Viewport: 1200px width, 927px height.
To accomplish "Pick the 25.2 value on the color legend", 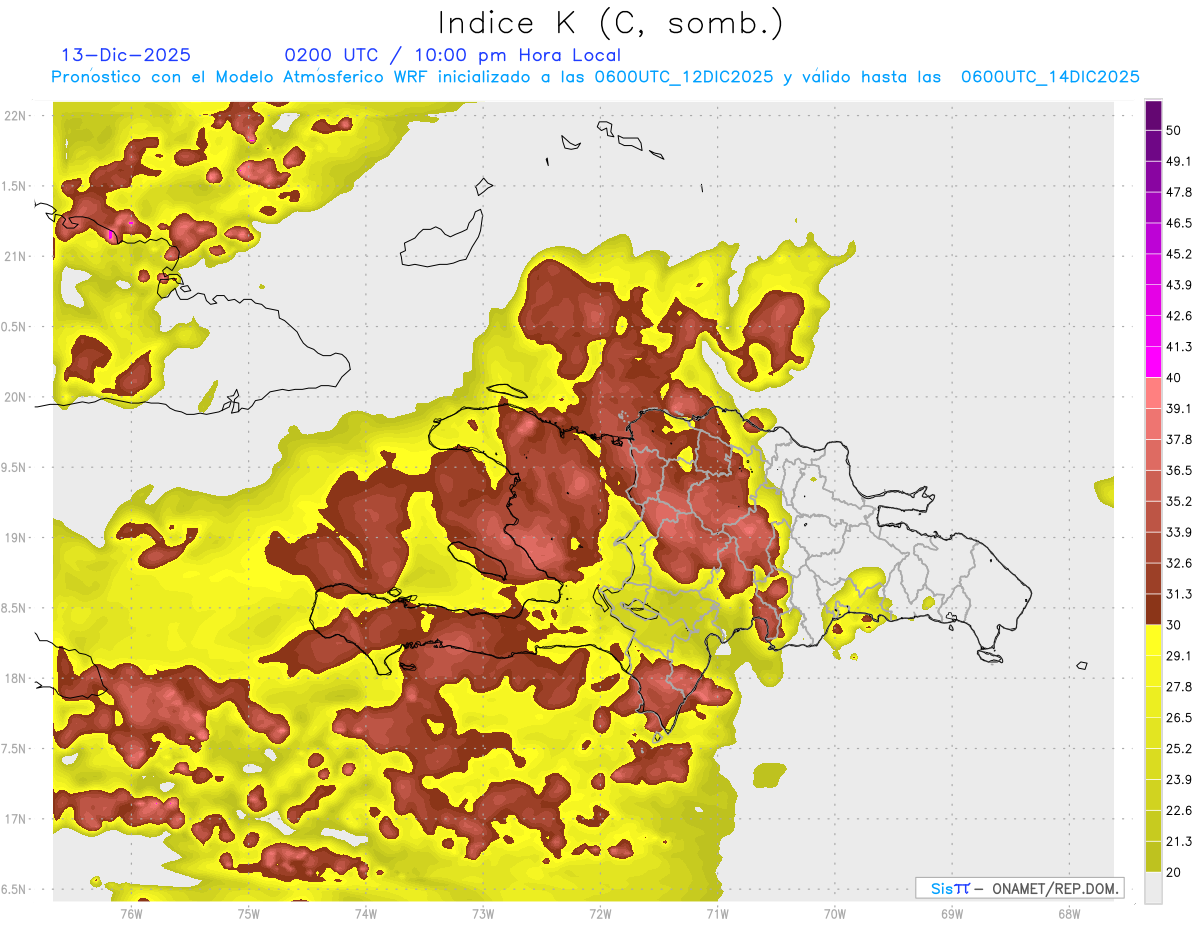I will 1179,748.
